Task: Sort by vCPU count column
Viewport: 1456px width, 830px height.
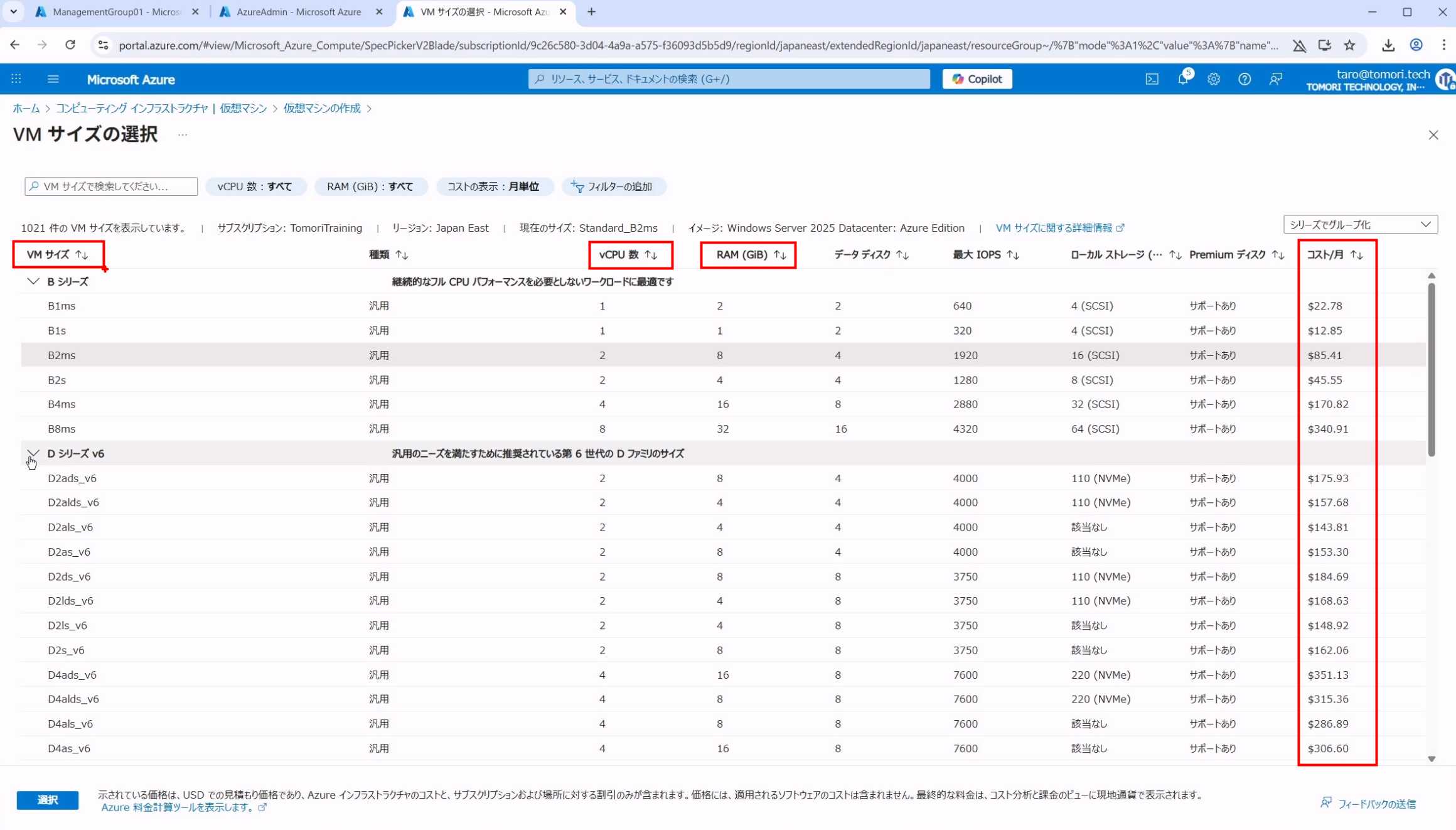Action: tap(628, 254)
